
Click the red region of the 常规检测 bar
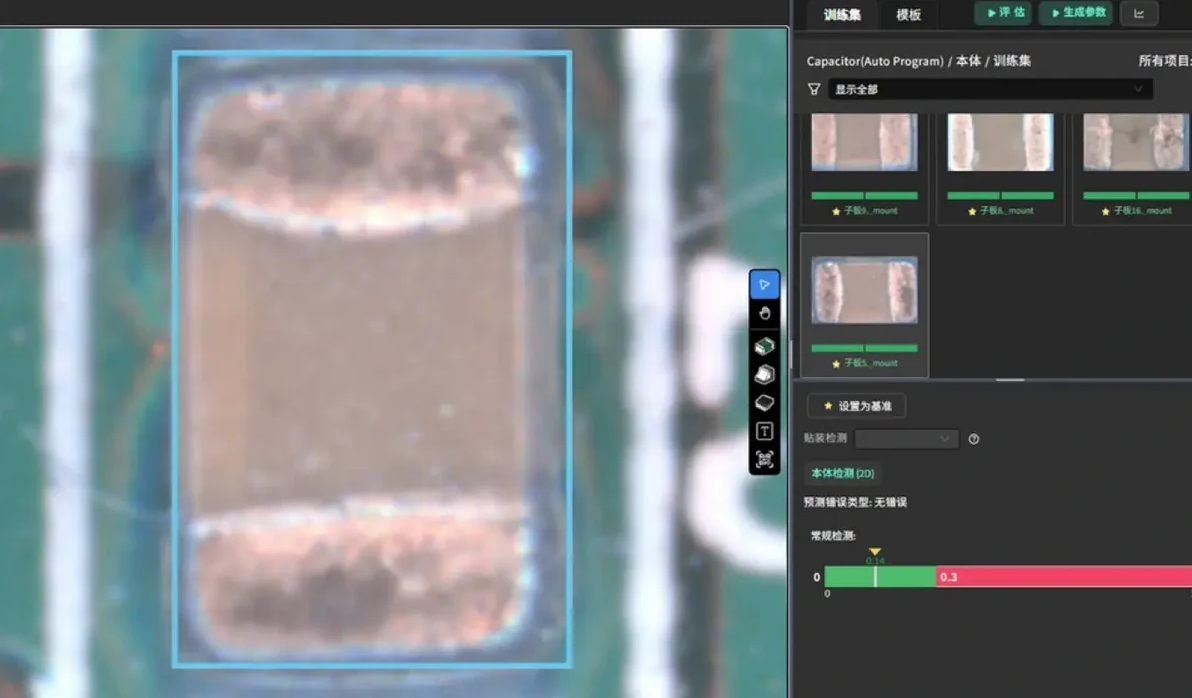1064,577
